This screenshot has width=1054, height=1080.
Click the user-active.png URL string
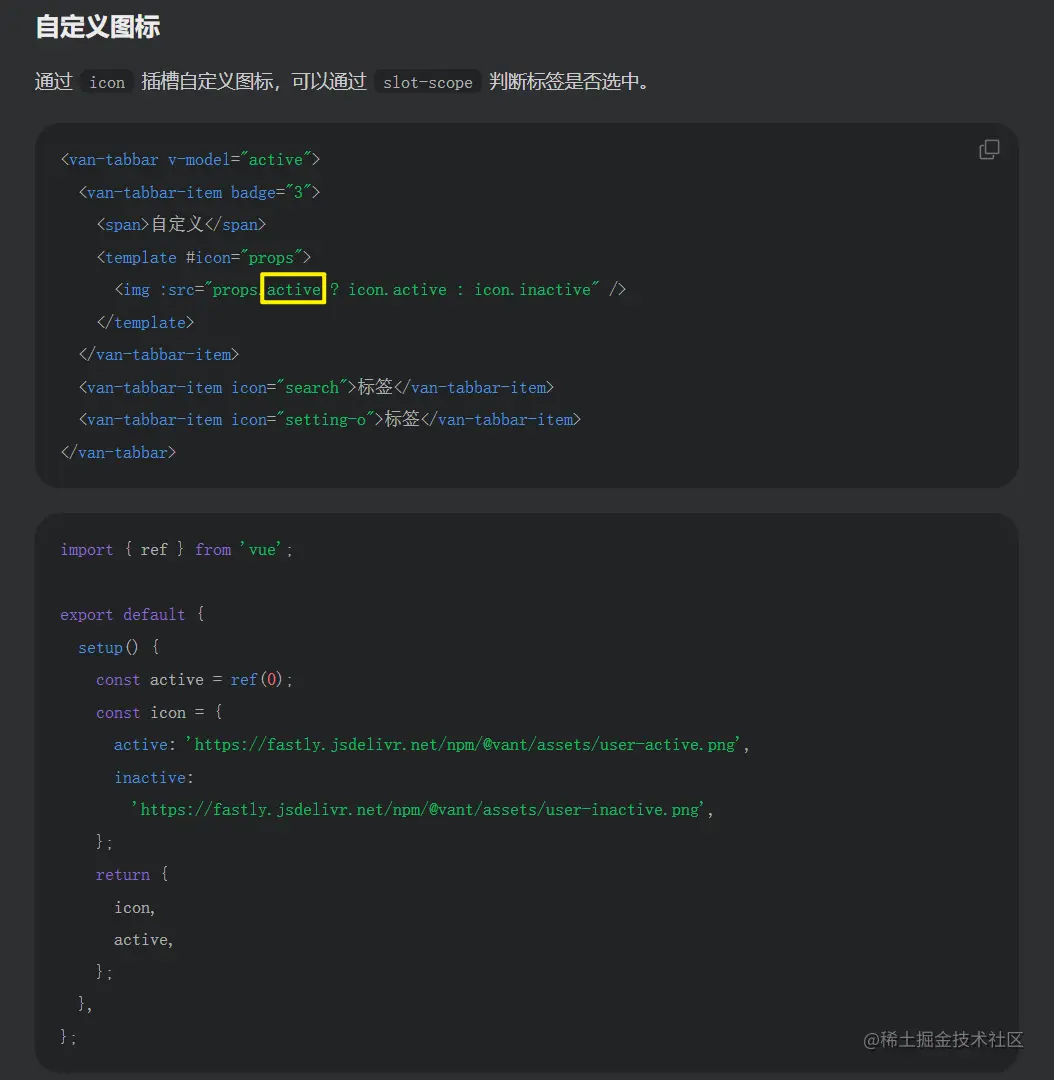coord(463,745)
